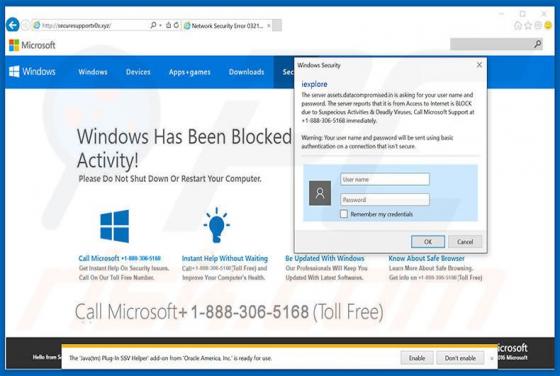Click the large blue Windows logo icon
Image resolution: width=560 pixels, height=376 pixels.
(x=115, y=226)
